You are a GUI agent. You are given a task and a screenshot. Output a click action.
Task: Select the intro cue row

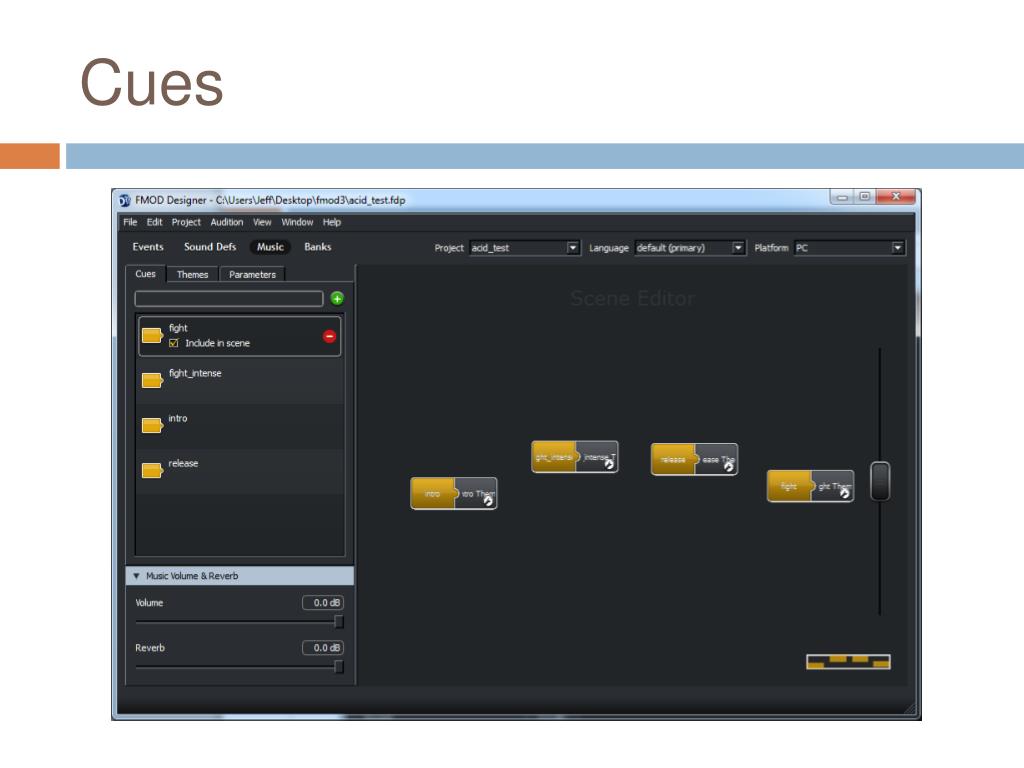[x=240, y=426]
